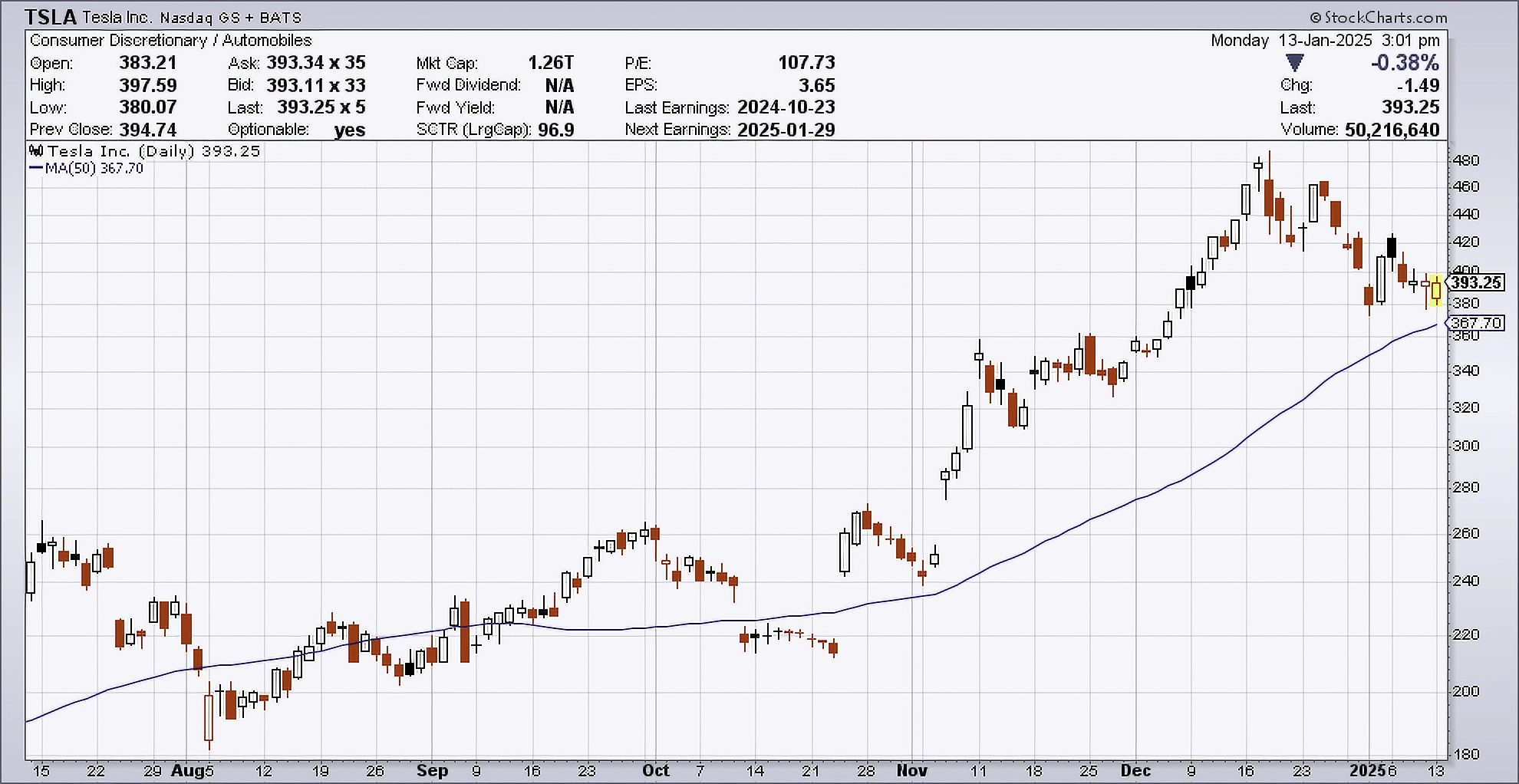Click the Ask value 393.34 x 35
The width and height of the screenshot is (1519, 784).
316,63
